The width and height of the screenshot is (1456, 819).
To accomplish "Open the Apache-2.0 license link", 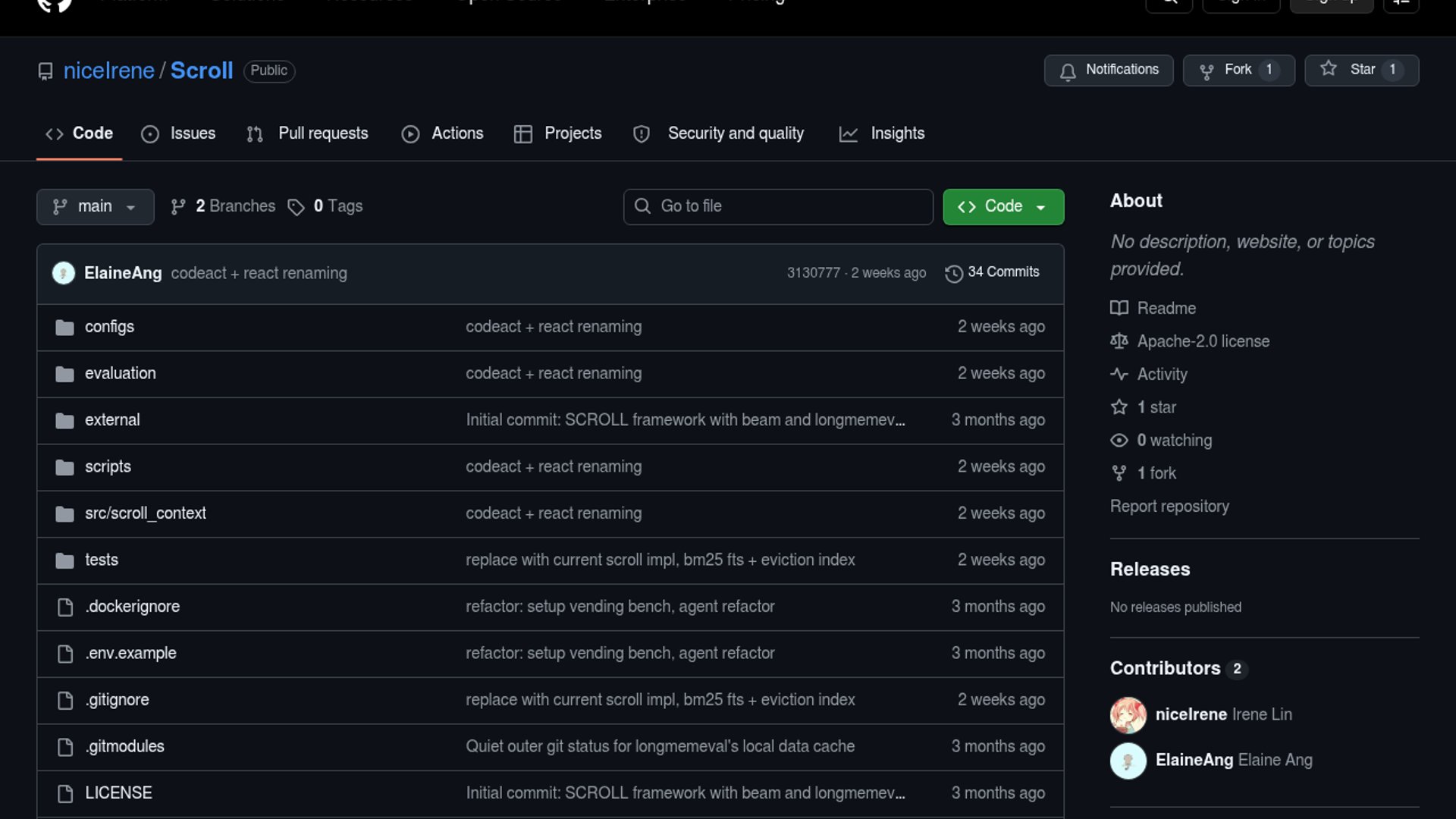I will click(x=1203, y=341).
